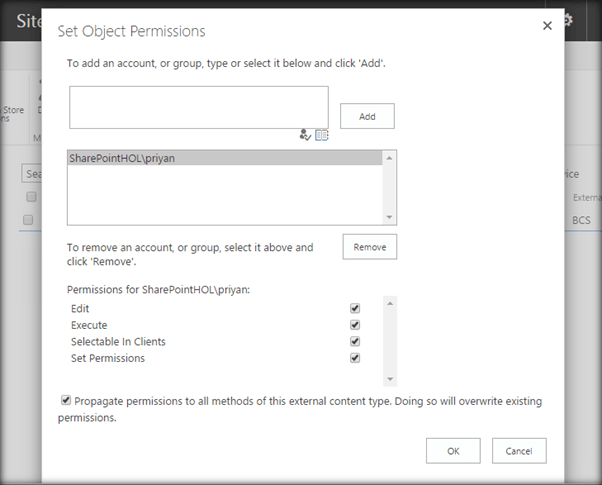Click the account name input box
The height and width of the screenshot is (485, 602).
(x=198, y=107)
